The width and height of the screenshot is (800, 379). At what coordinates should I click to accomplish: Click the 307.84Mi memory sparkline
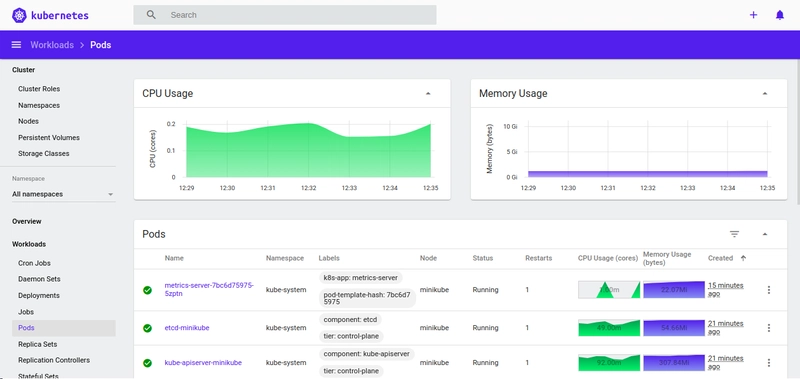[x=674, y=363]
